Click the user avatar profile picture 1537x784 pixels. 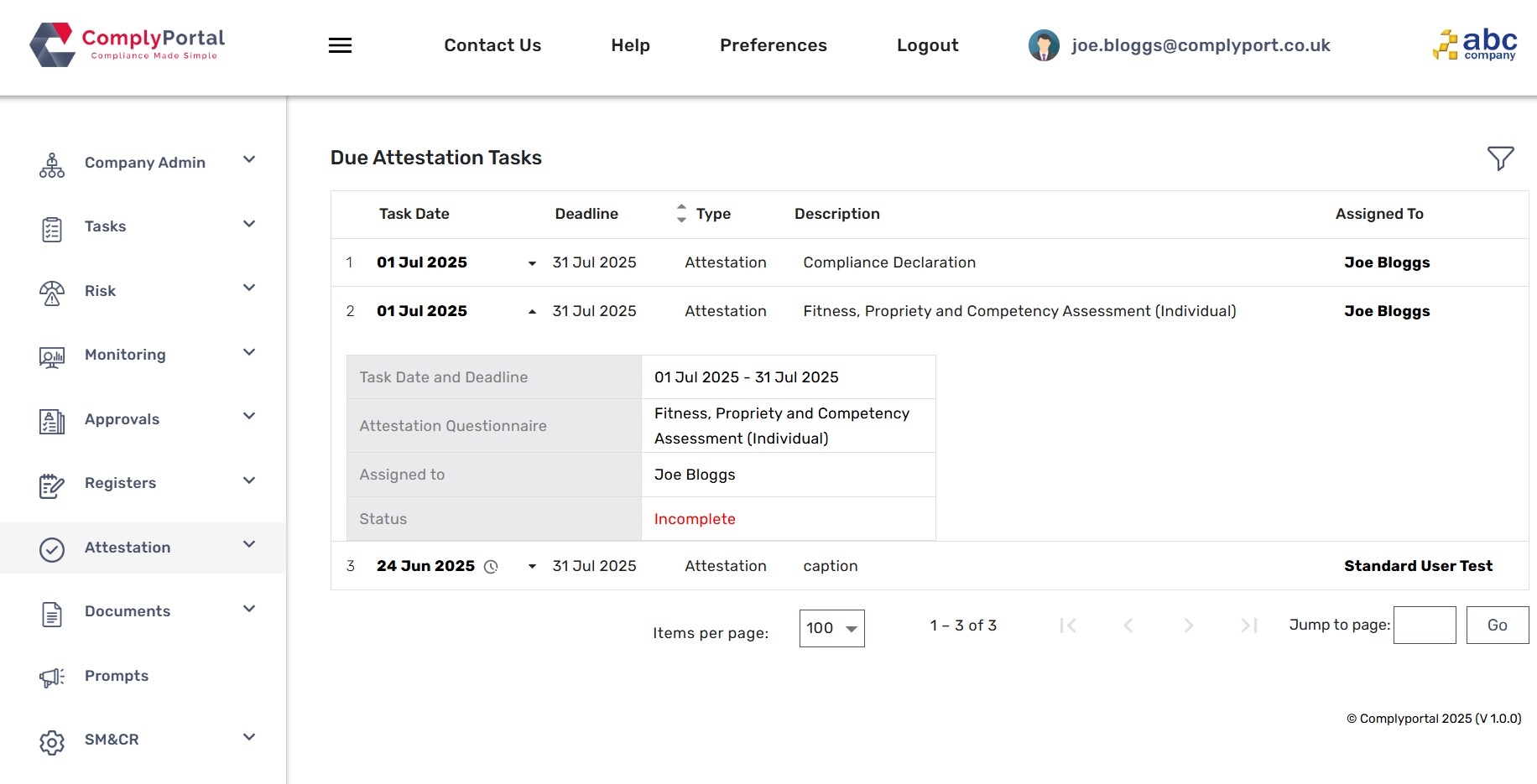(1044, 45)
